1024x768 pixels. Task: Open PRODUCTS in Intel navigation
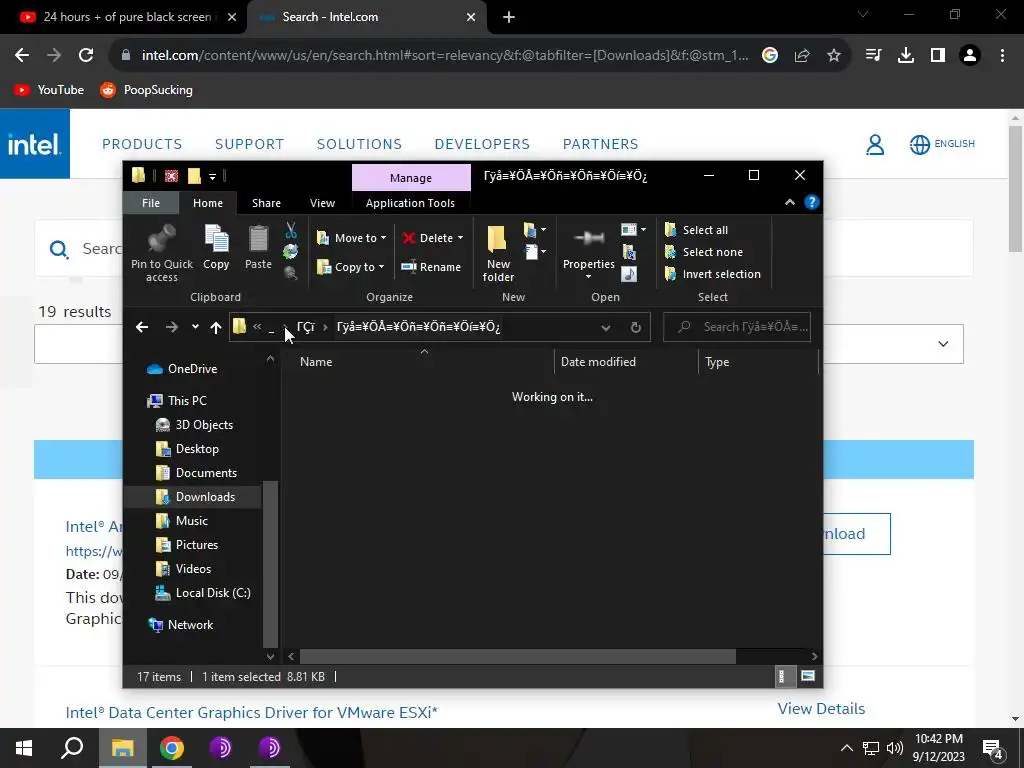pyautogui.click(x=142, y=144)
